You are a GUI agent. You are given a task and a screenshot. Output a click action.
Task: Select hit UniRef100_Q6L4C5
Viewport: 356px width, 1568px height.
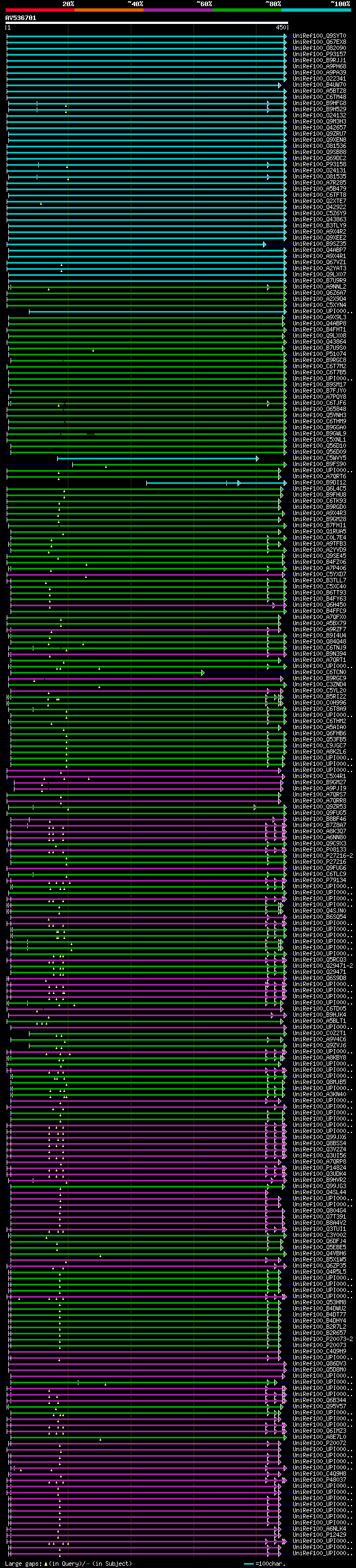click(319, 489)
